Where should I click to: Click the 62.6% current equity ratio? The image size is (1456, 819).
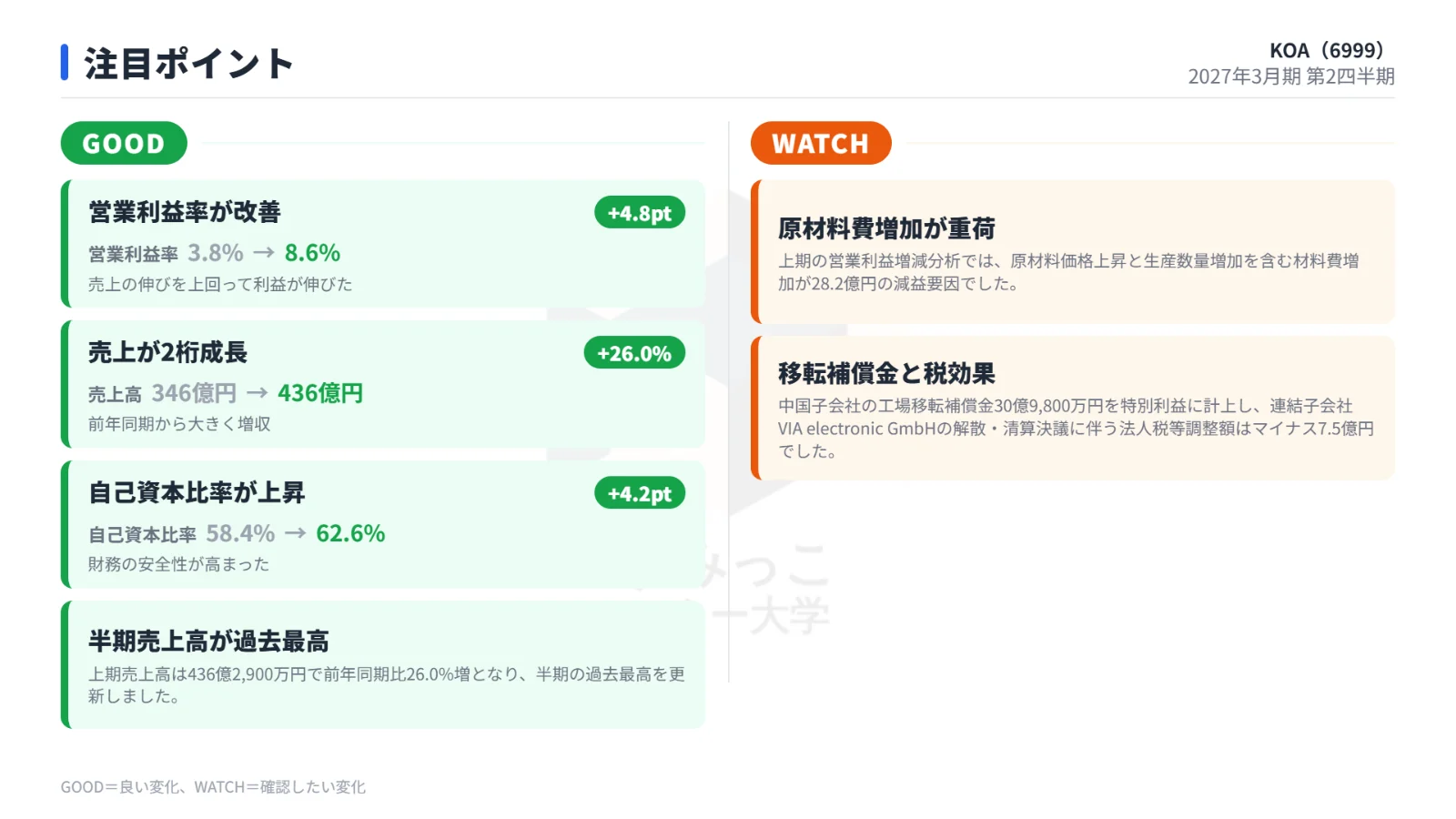click(x=350, y=533)
